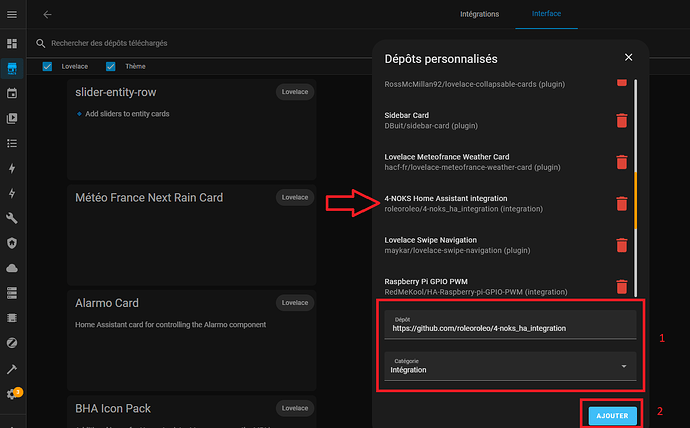Delete Lovelace Meteofrance Weather Card repository
690x428 pixels.
tap(621, 162)
